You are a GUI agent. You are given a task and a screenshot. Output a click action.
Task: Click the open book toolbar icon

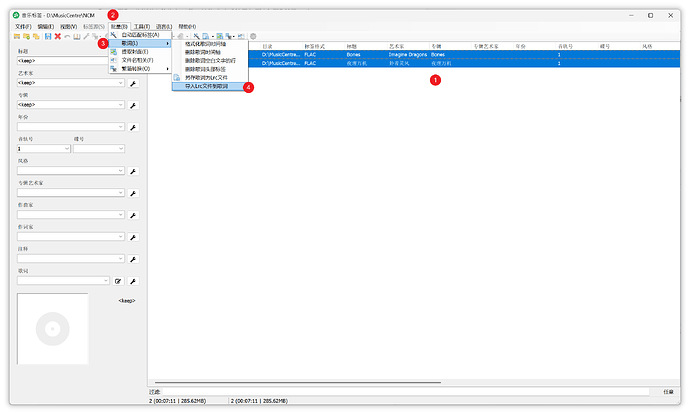[77, 37]
